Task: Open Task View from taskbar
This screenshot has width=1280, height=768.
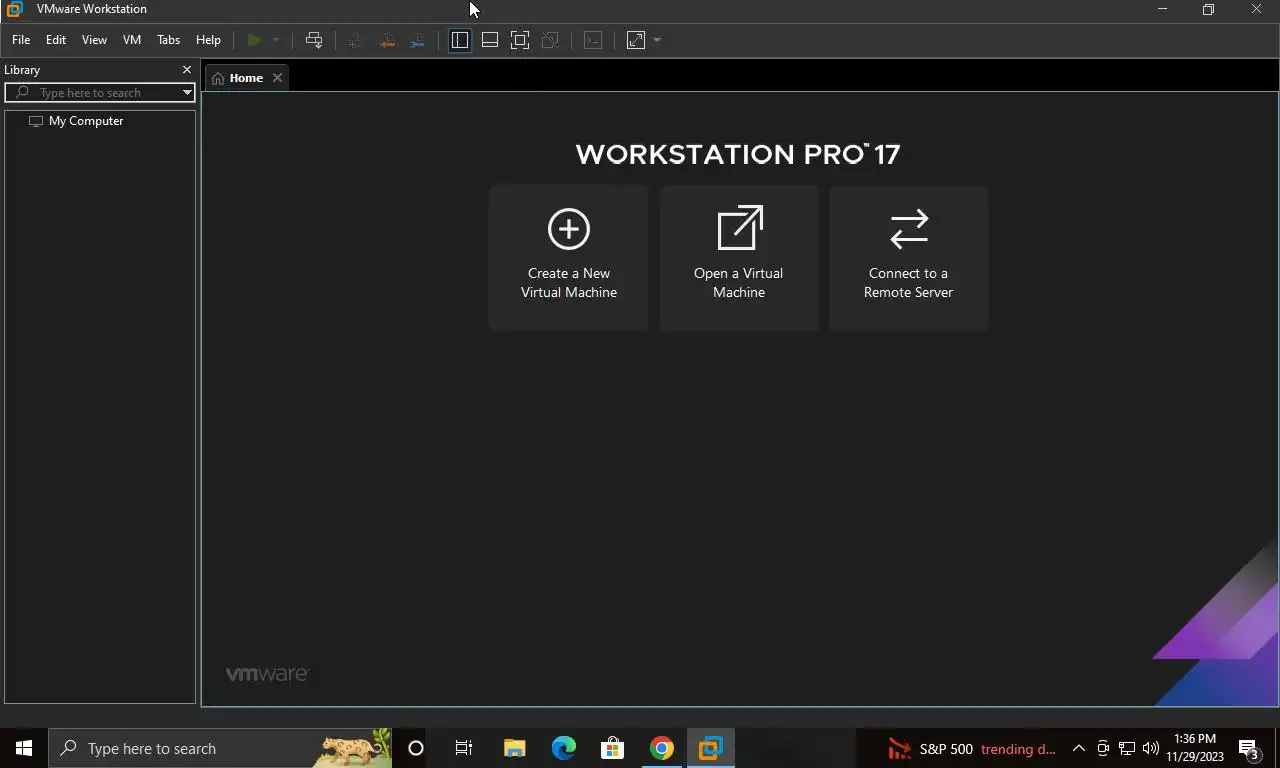Action: click(x=464, y=748)
